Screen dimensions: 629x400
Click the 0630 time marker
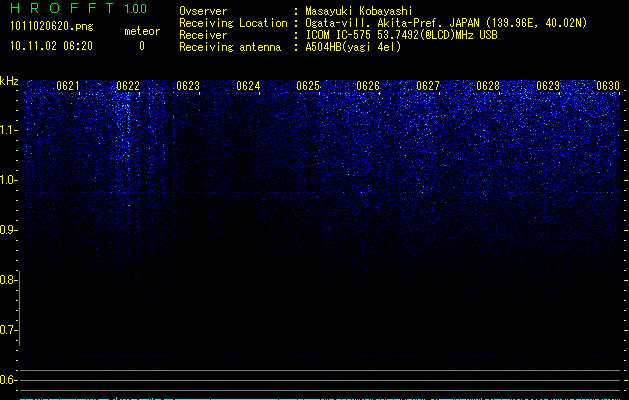608,86
